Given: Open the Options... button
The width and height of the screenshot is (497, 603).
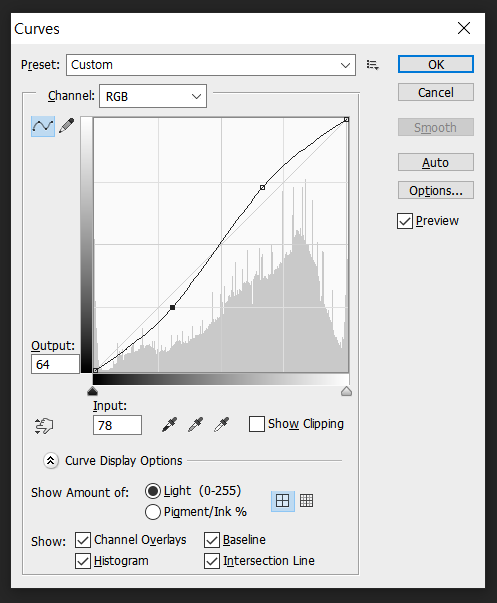Looking at the screenshot, I should point(435,190).
